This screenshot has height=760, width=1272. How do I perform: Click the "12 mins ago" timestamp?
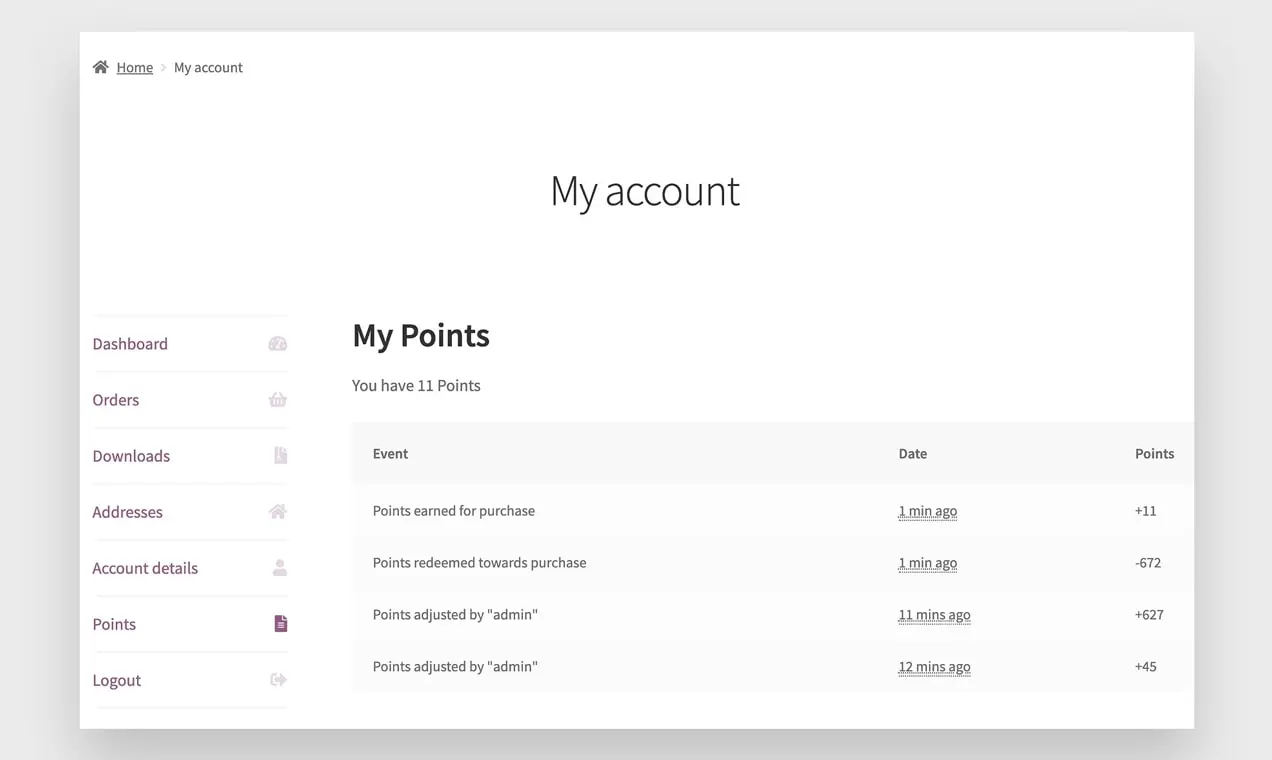click(x=934, y=667)
